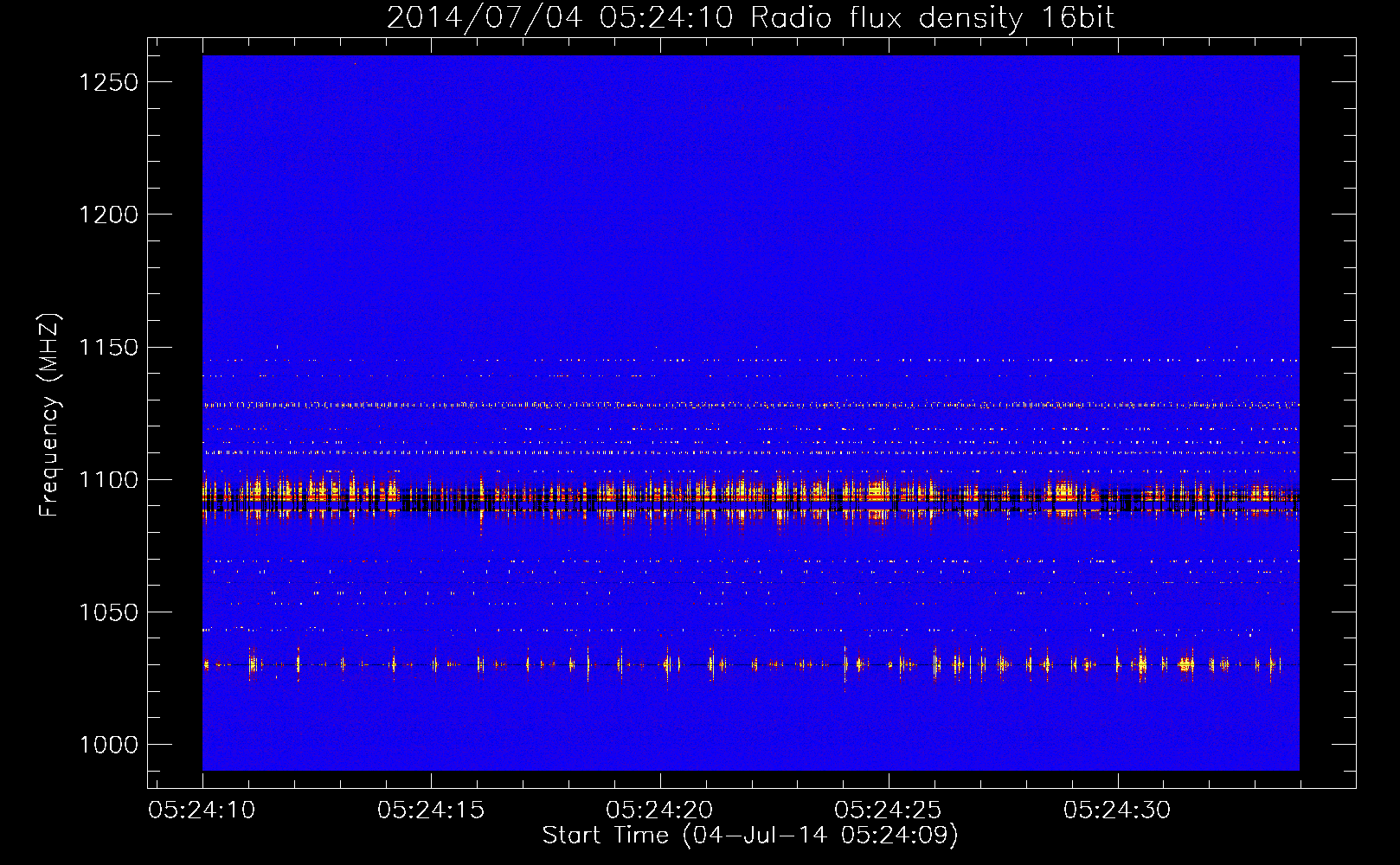
Task: Select the 1050 frequency tick label
Action: (x=108, y=612)
